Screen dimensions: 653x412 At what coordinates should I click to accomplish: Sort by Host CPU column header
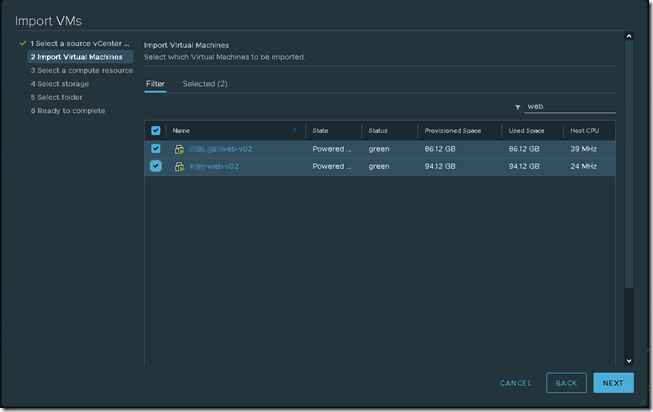(585, 131)
